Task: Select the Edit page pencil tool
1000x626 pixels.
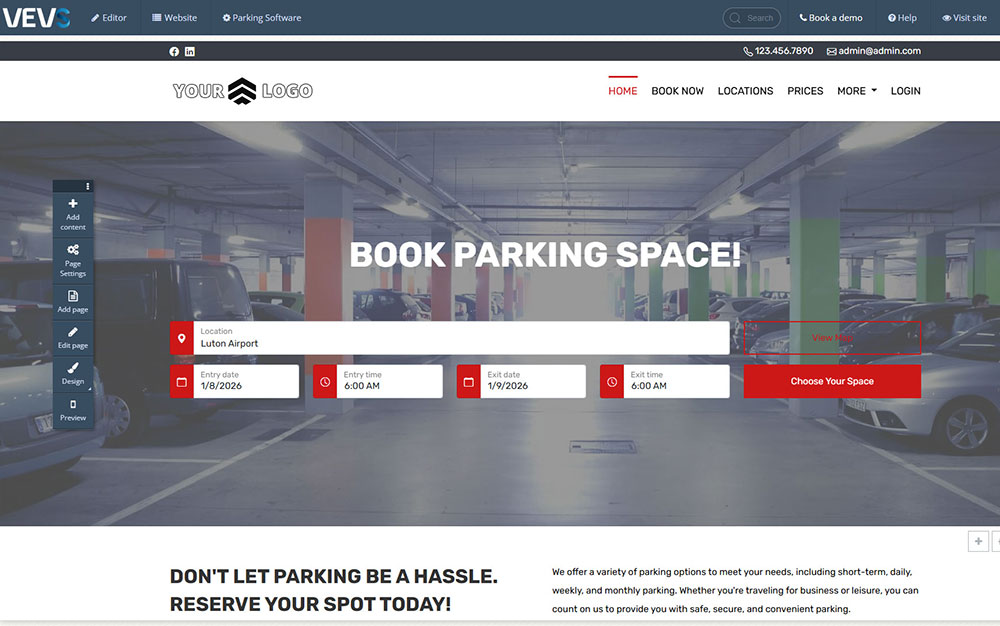Action: pyautogui.click(x=73, y=332)
